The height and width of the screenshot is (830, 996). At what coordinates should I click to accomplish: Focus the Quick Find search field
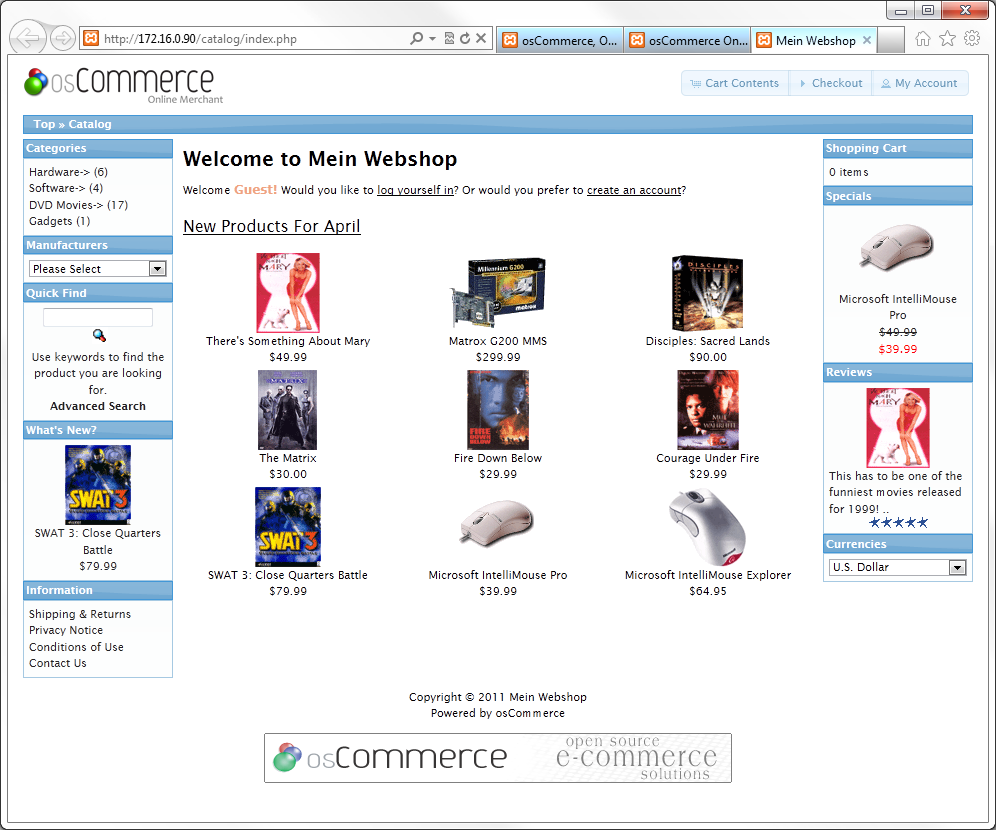[98, 317]
